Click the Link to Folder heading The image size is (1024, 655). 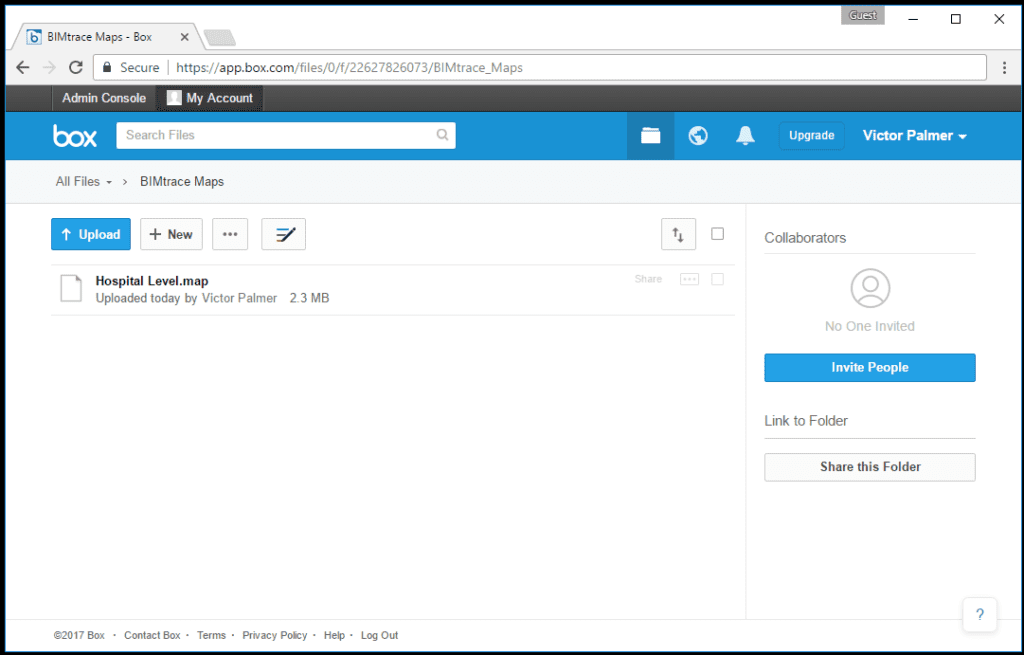(806, 421)
